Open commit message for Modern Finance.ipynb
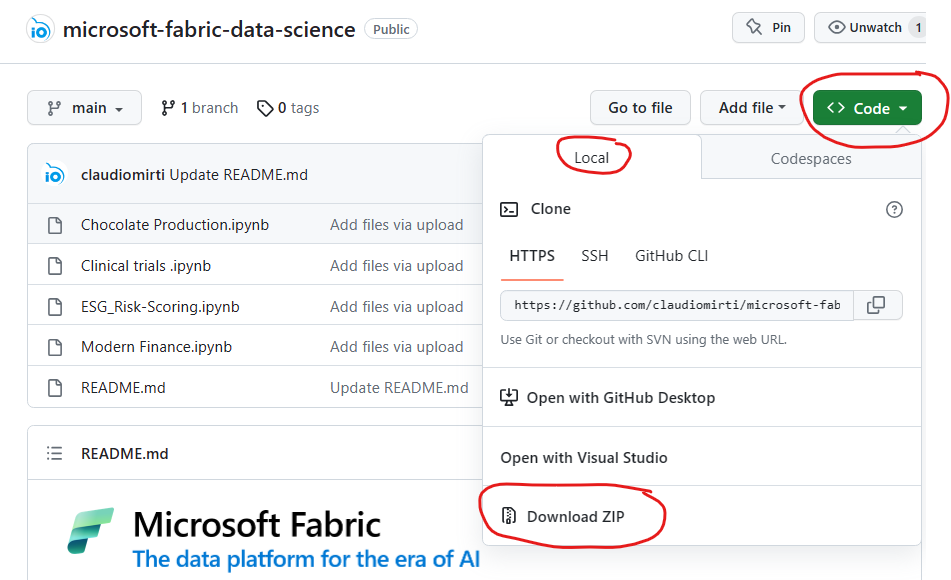 pyautogui.click(x=397, y=346)
